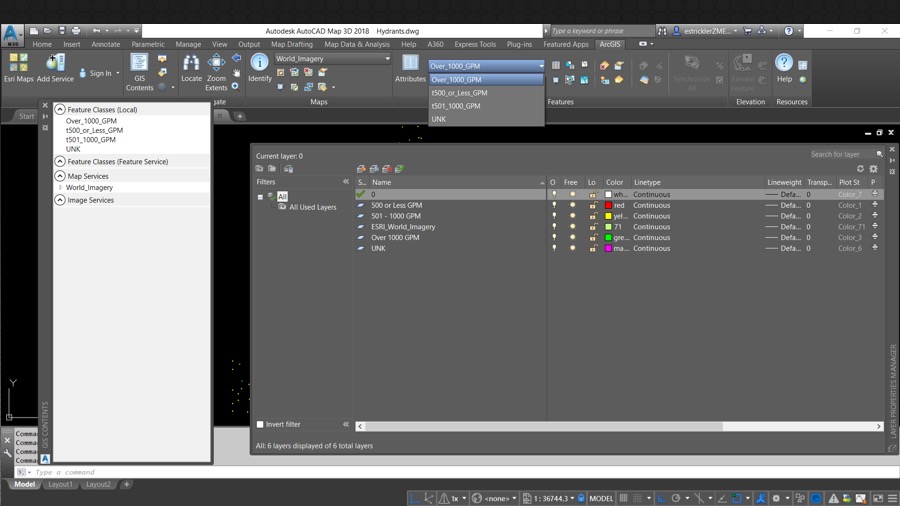Collapse Feature Classes (Local) section
Screen dimensions: 900x506
point(60,109)
